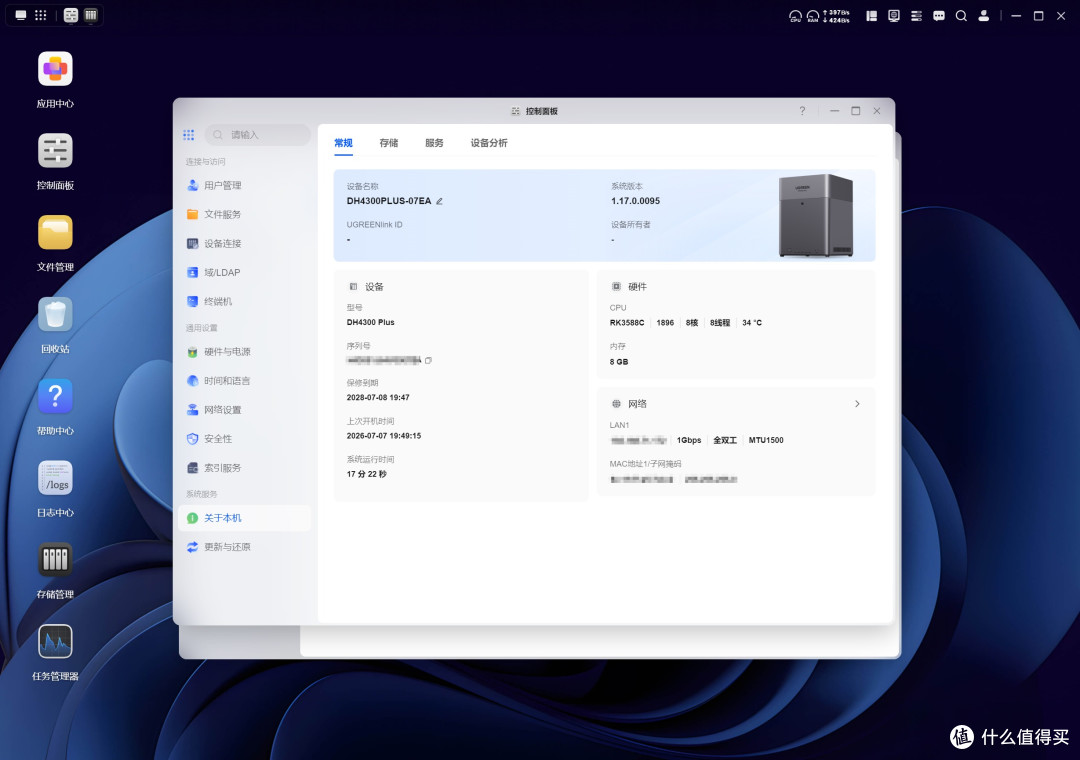1080x760 pixels.
Task: Close the control panel window
Action: (x=877, y=111)
